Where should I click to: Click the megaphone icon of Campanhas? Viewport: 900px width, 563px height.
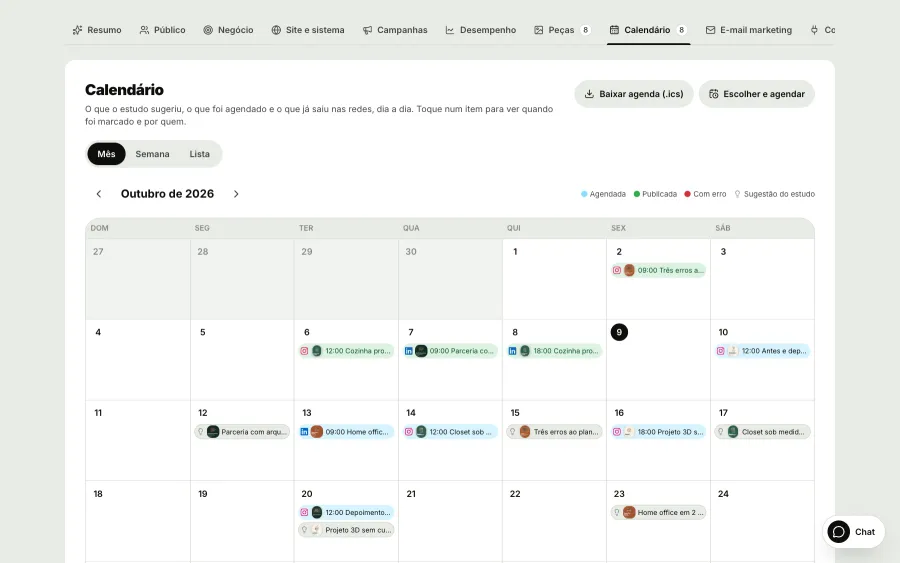pos(367,30)
